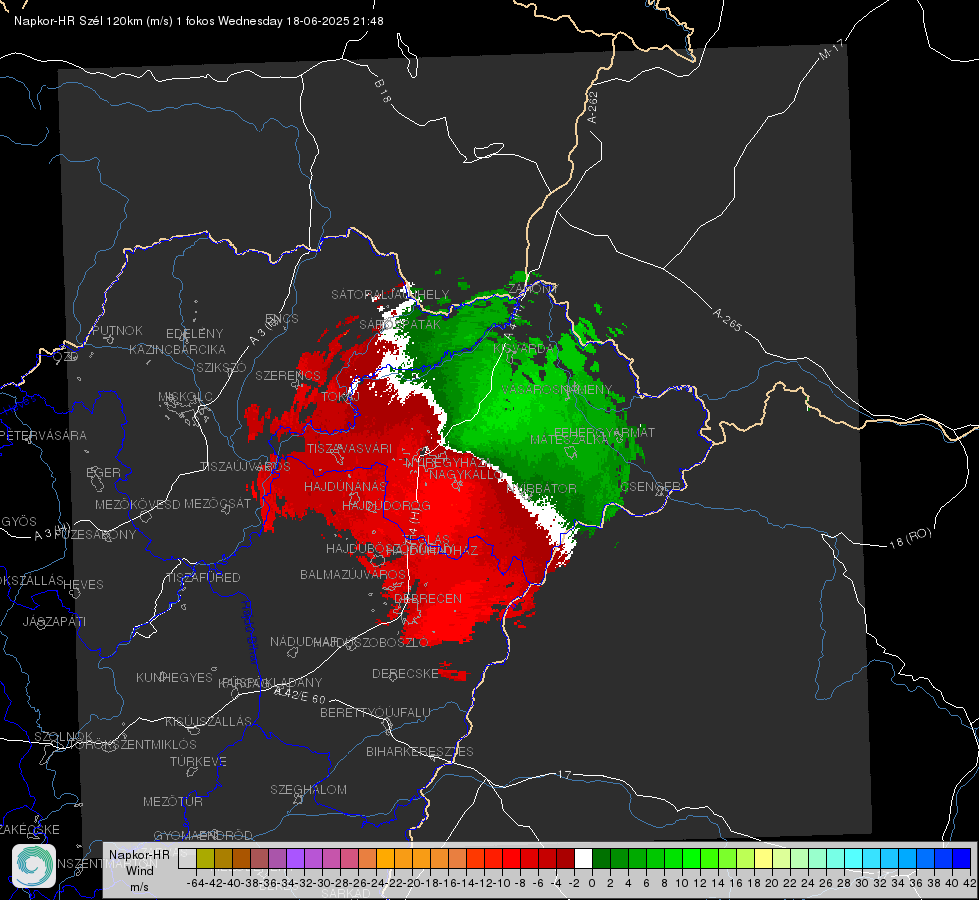Image resolution: width=979 pixels, height=900 pixels.
Task: Select the KISUJSZALLAS label
Action: [x=208, y=721]
